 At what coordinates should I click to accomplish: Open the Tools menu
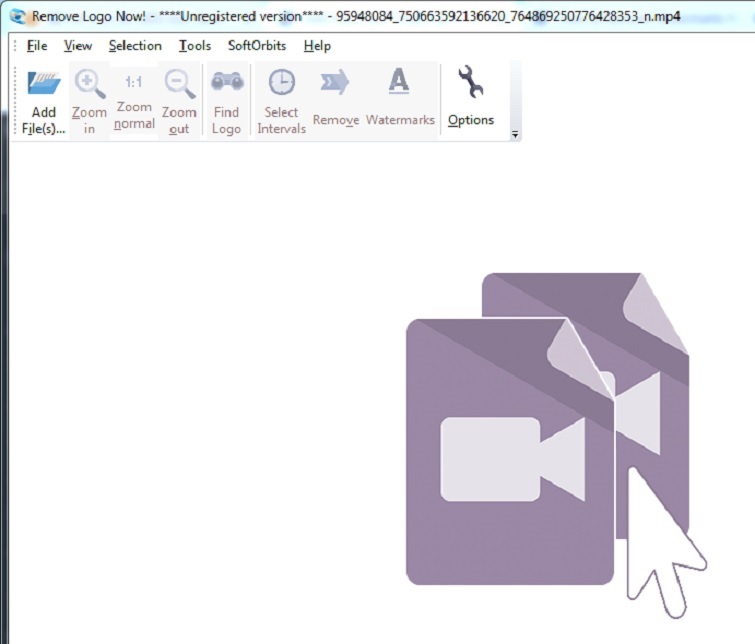pyautogui.click(x=195, y=46)
